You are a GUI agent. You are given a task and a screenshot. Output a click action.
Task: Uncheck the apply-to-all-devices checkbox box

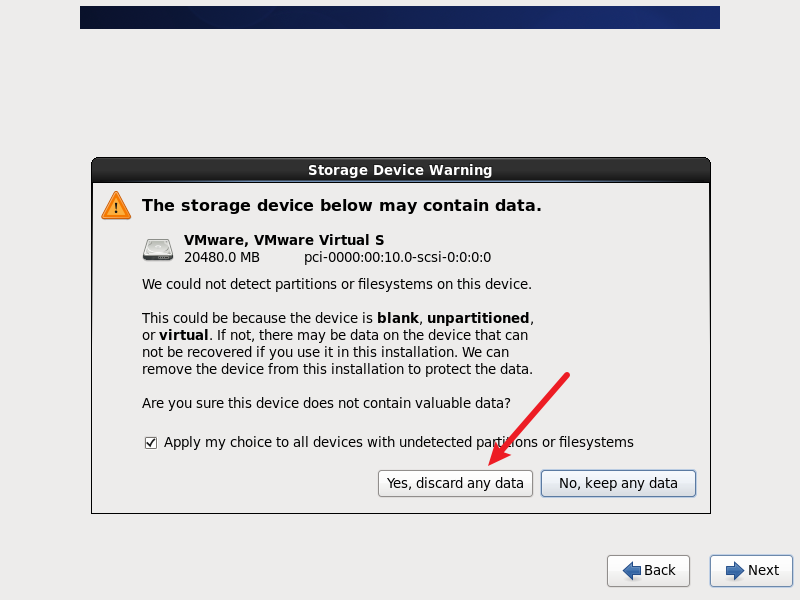click(151, 442)
